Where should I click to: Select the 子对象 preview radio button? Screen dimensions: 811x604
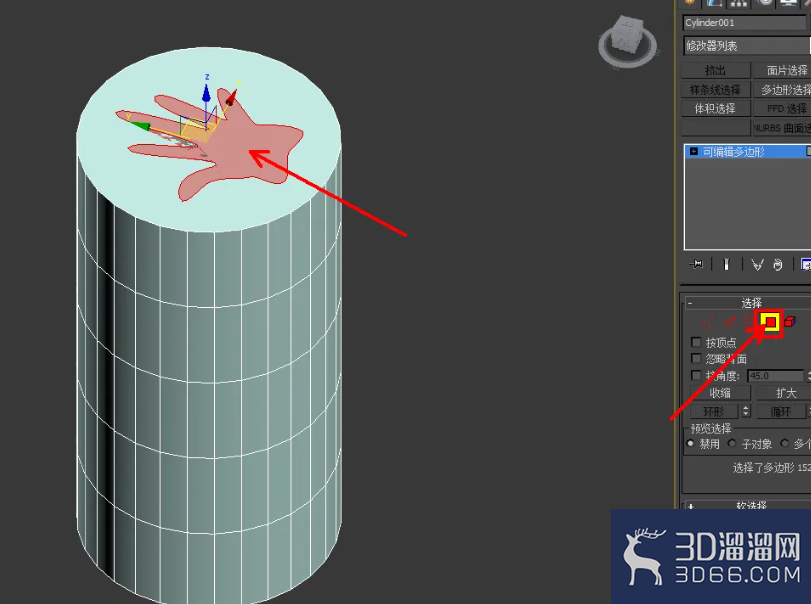pyautogui.click(x=732, y=444)
